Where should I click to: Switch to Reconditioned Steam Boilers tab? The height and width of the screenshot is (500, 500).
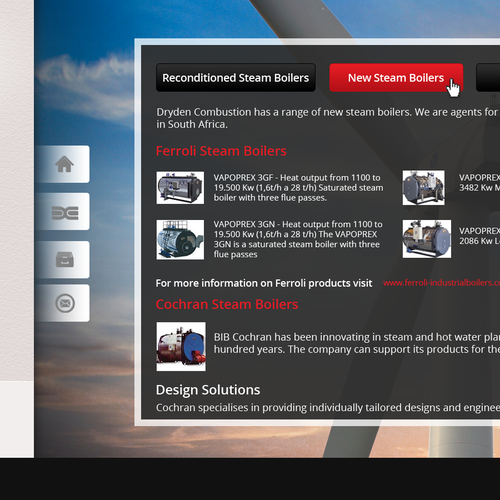pos(236,78)
